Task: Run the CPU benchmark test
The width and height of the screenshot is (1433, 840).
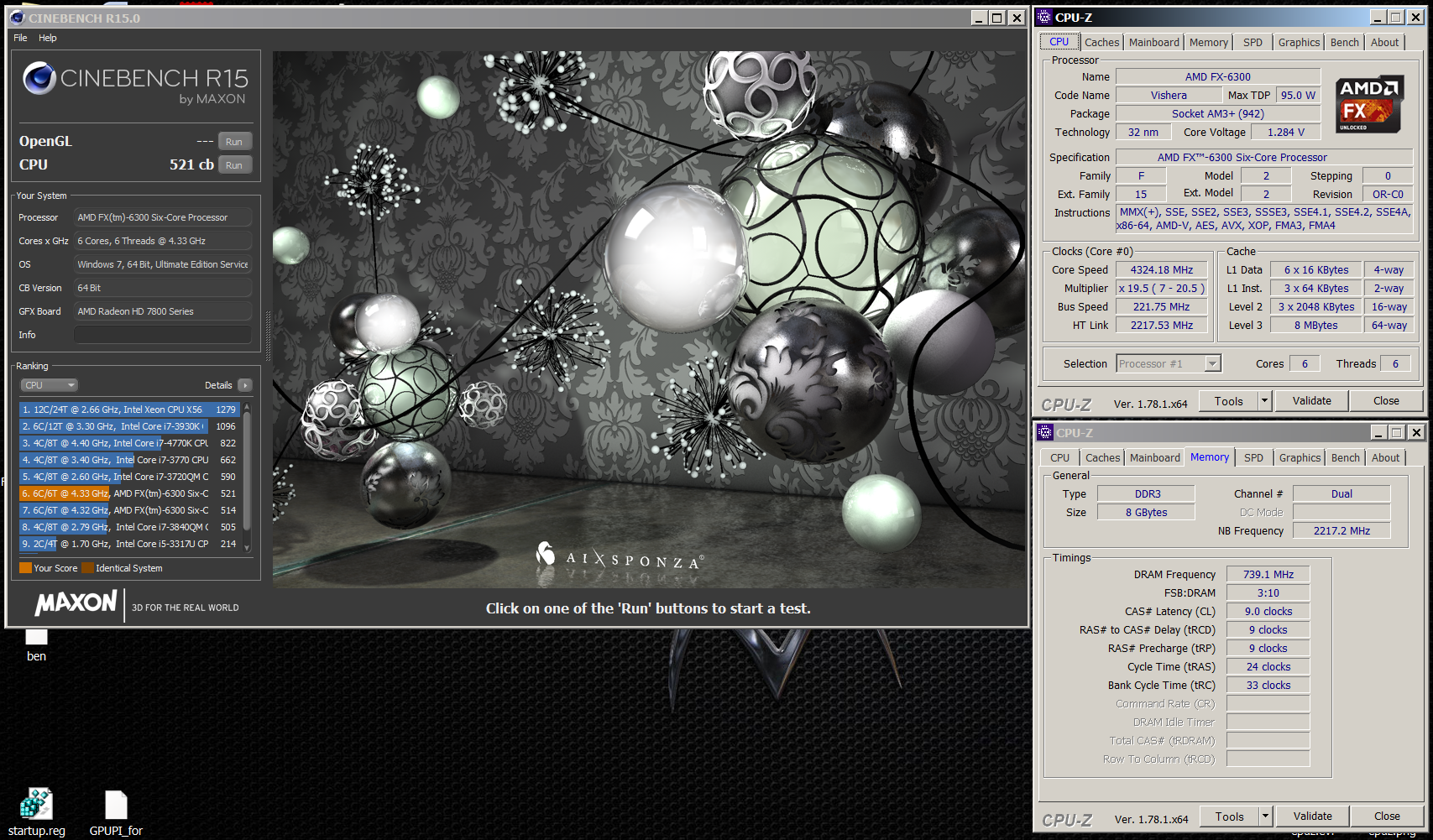Action: click(234, 165)
